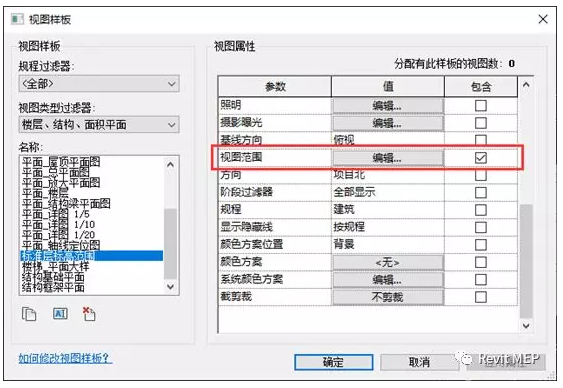Click the 视图范围 parameter name
Viewport: 563px width, 388px height.
241,157
